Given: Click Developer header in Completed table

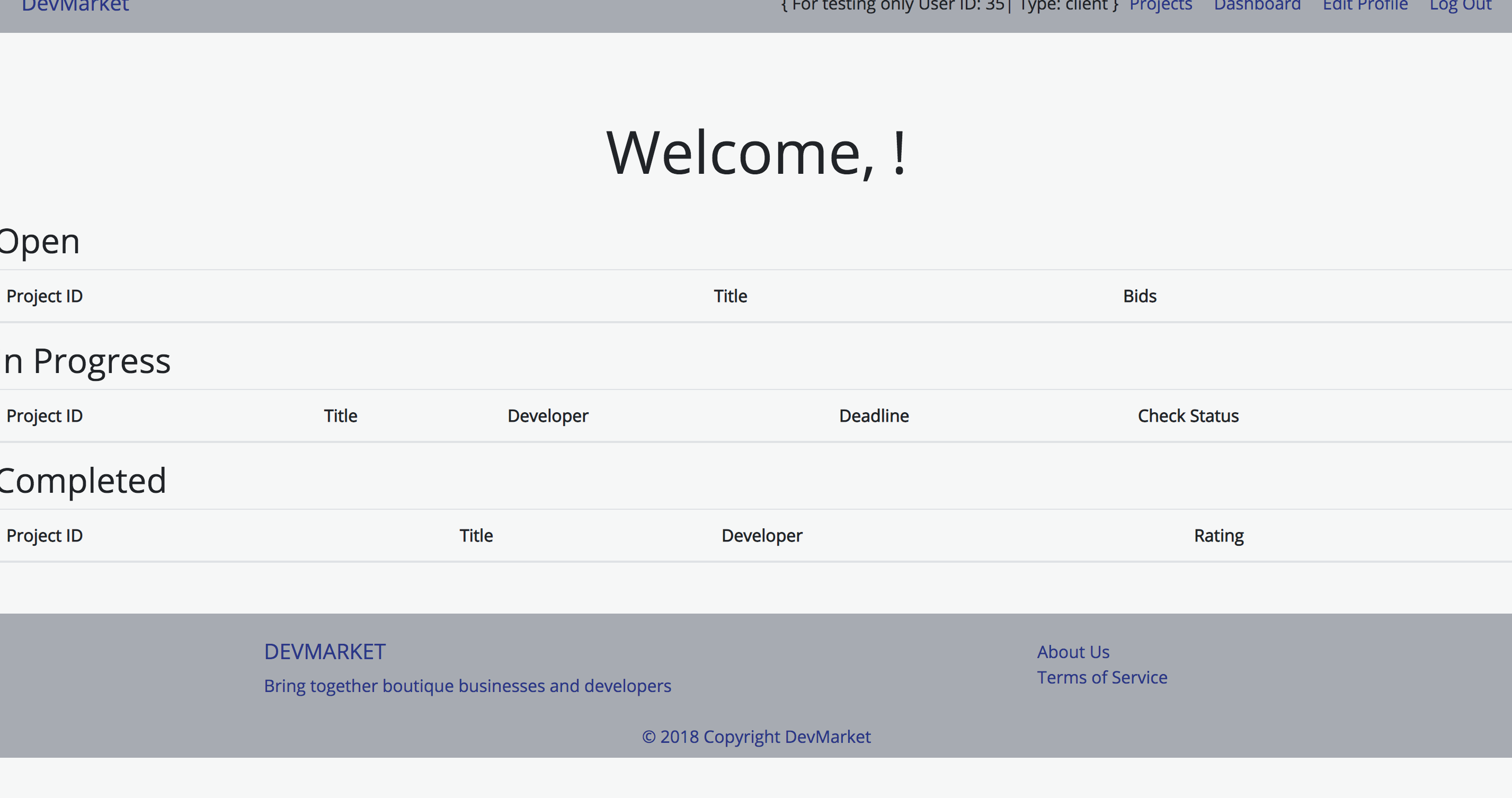Looking at the screenshot, I should 761,536.
